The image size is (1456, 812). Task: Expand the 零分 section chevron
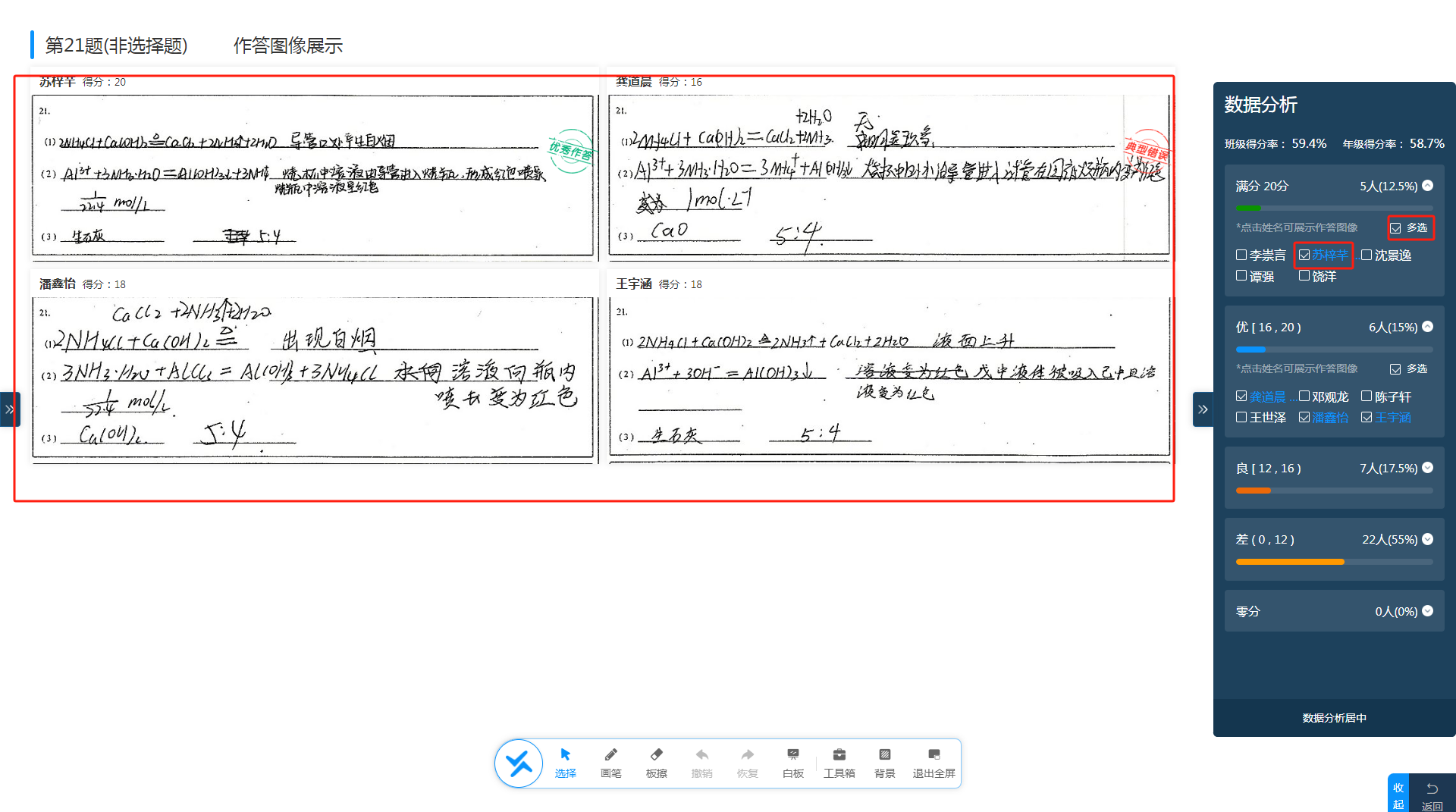tap(1428, 611)
